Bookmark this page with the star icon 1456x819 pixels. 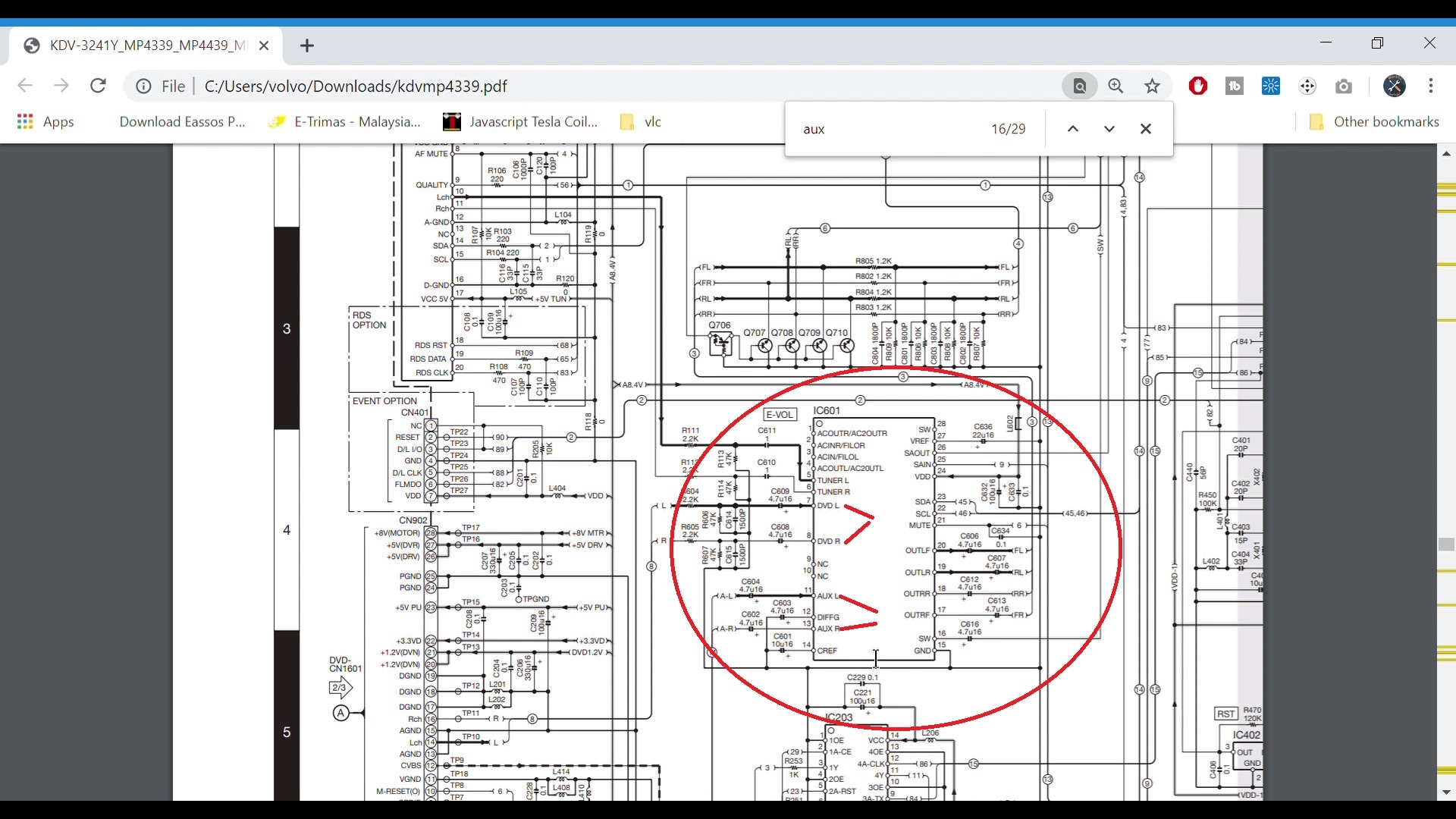tap(1153, 86)
